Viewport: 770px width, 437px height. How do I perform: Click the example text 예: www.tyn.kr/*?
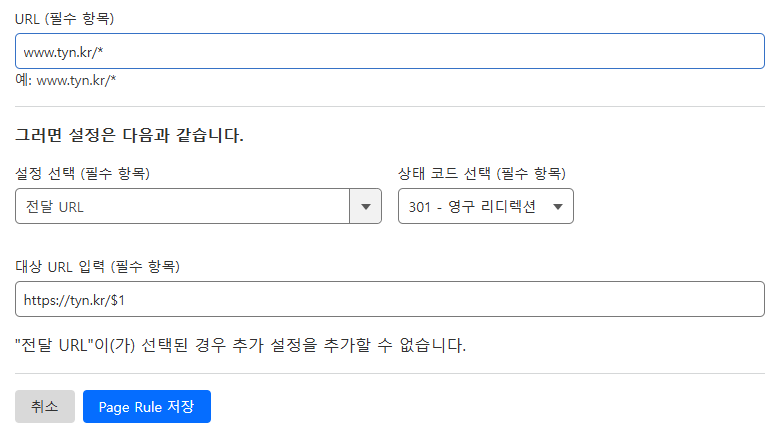[66, 80]
